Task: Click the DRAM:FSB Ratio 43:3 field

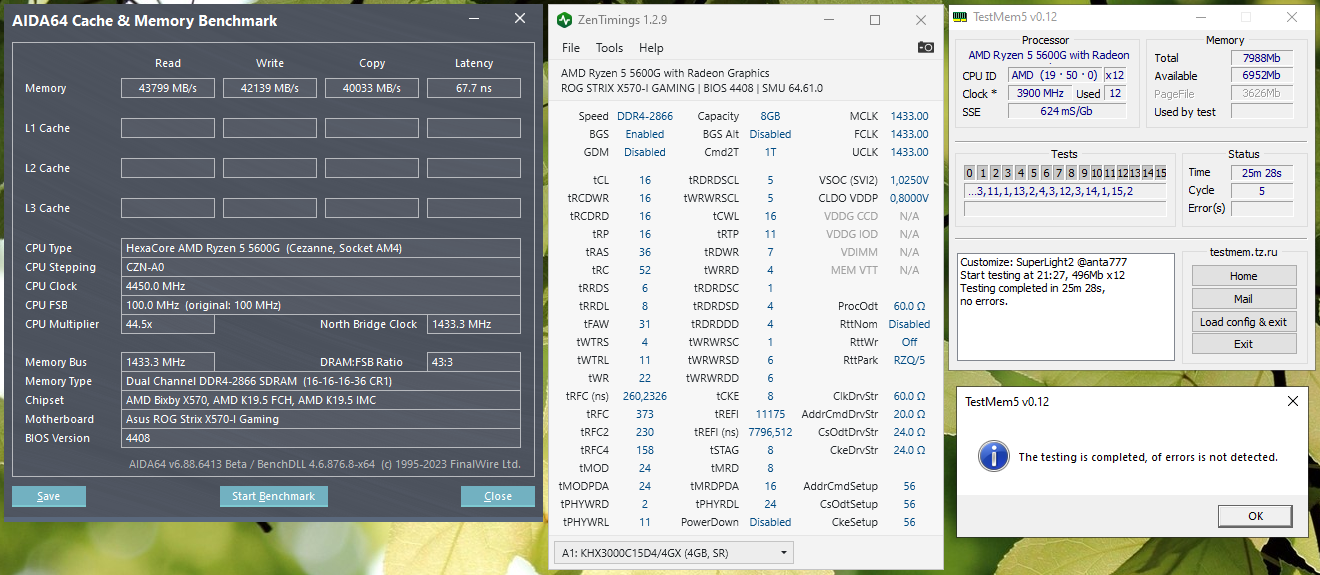Action: 474,362
